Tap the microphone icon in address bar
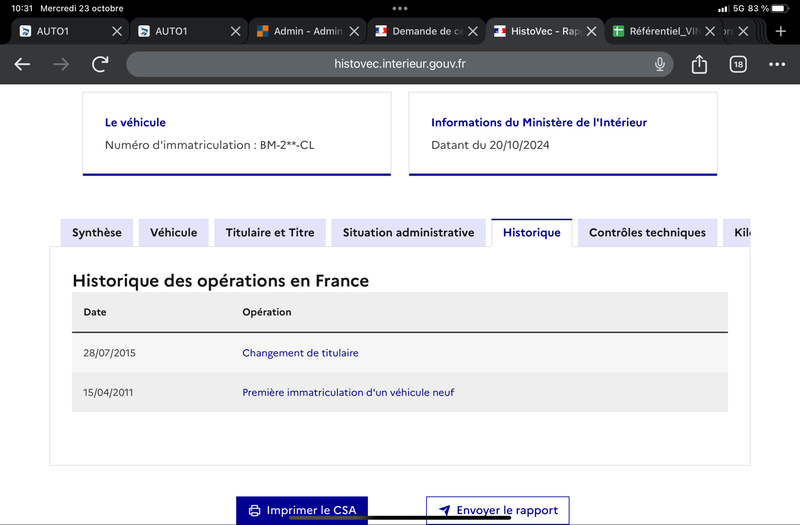800x525 pixels. click(660, 64)
